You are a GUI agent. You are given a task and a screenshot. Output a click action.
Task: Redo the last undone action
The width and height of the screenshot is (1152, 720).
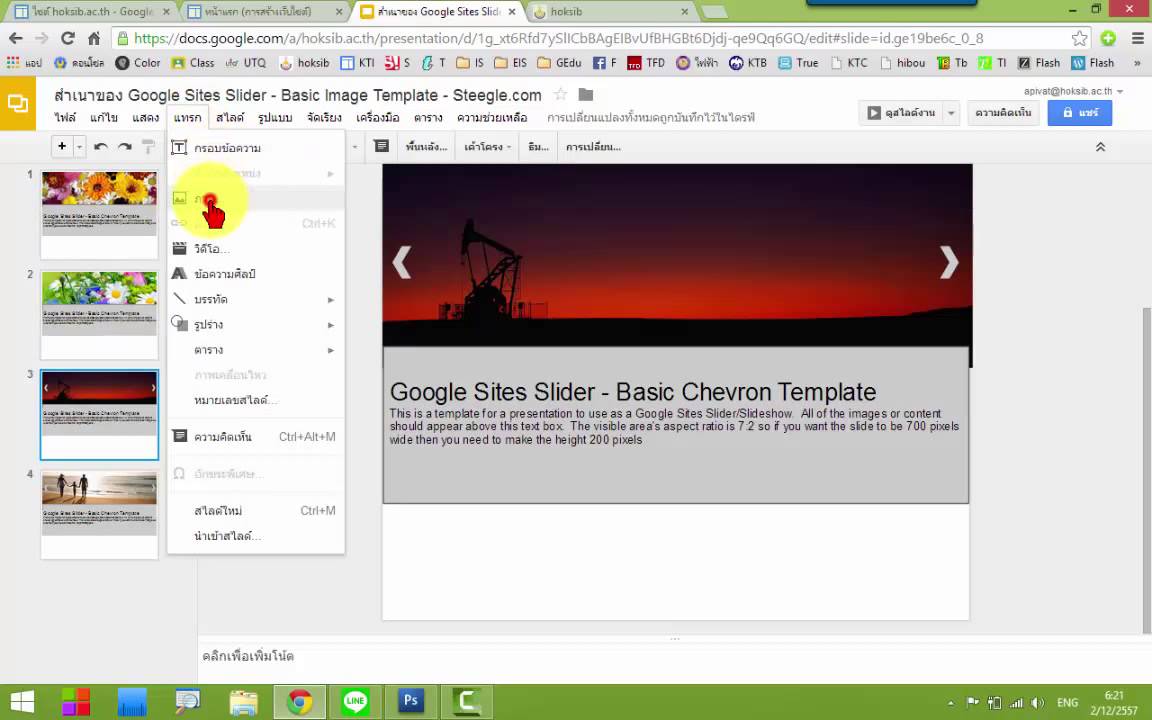125,147
